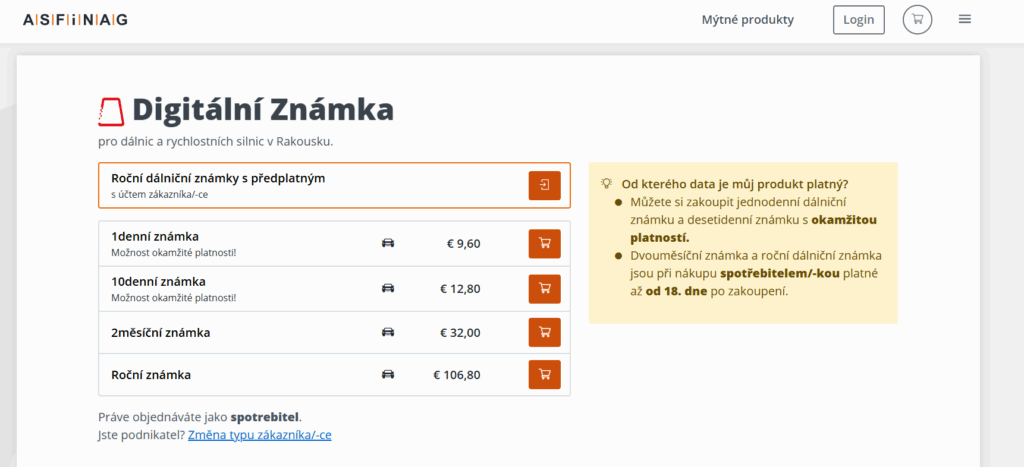
Task: Open the shopping cart icon in header
Action: point(917,20)
